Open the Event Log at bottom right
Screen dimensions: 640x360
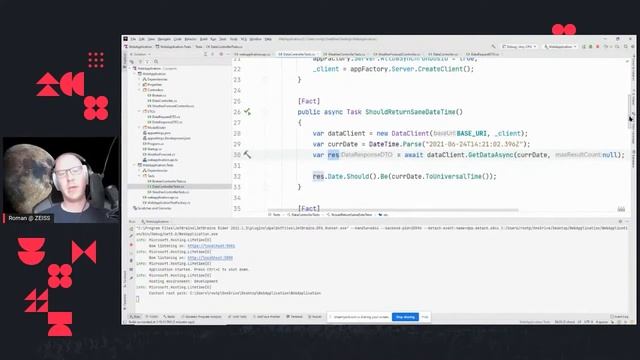(619, 317)
